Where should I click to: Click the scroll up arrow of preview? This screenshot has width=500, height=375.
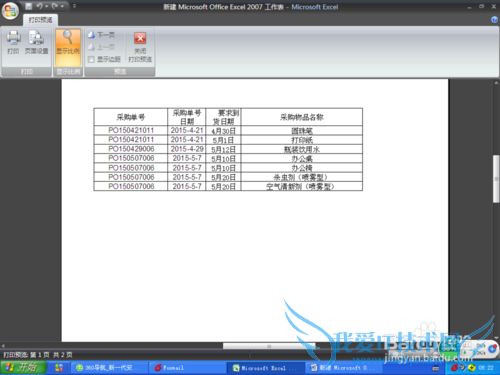point(496,83)
